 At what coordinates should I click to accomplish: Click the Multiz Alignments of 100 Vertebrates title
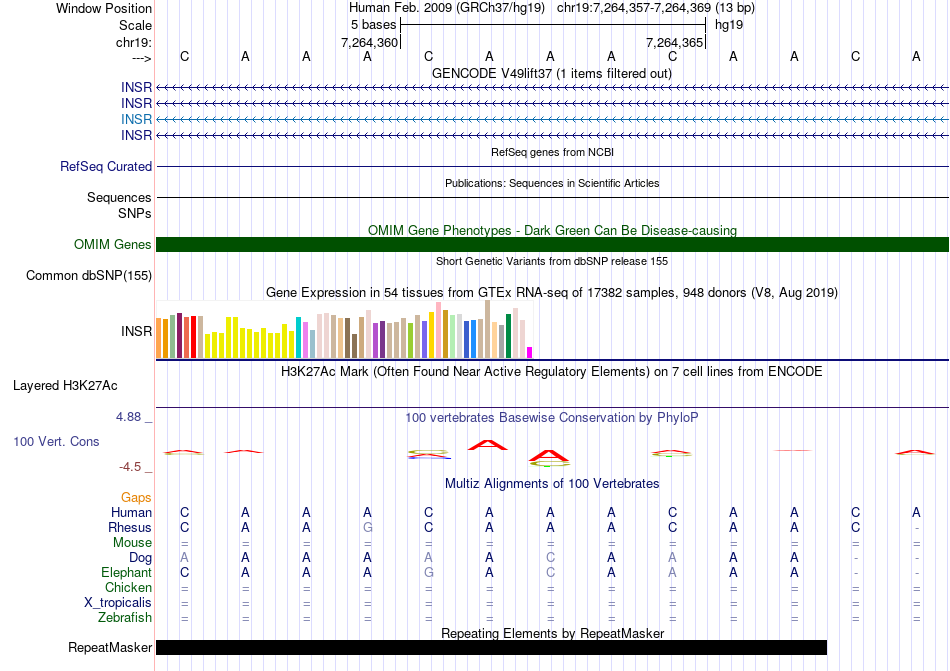pos(551,484)
